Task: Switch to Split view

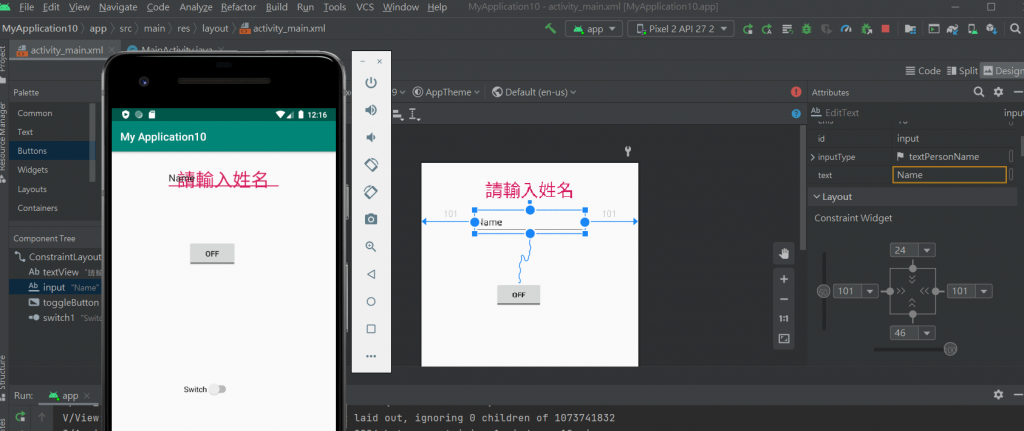Action: point(962,71)
